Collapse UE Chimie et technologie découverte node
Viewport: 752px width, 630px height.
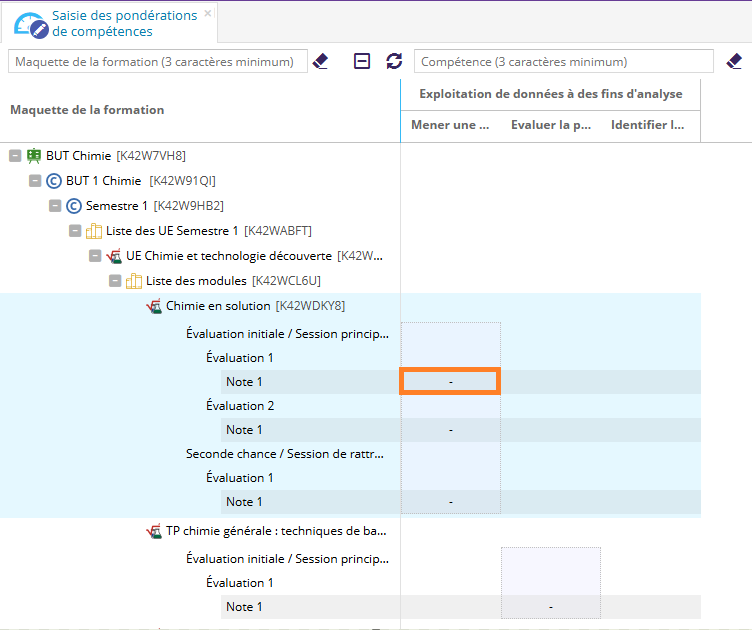(95, 256)
